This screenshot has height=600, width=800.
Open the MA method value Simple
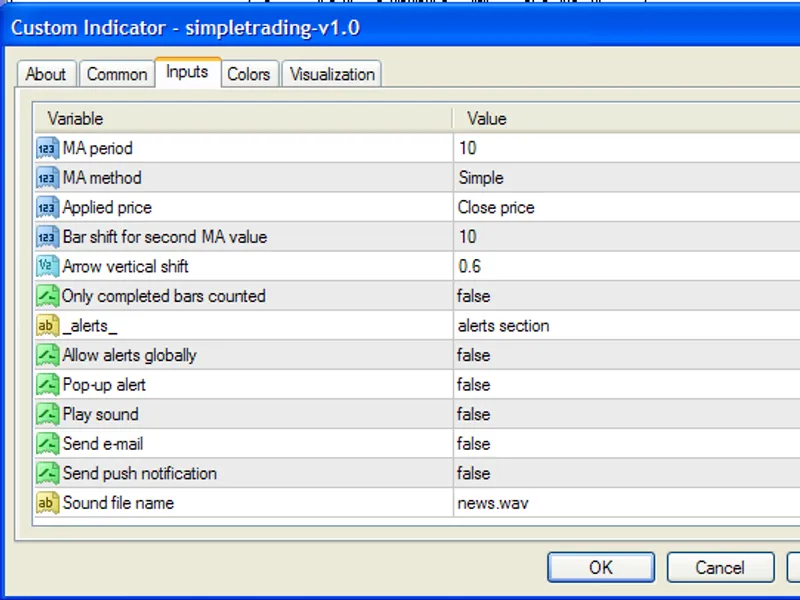coord(627,178)
